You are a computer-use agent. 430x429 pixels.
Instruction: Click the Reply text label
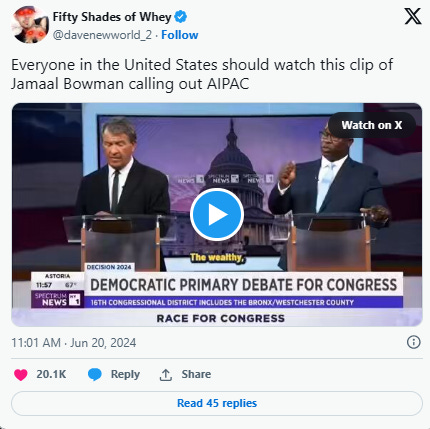pyautogui.click(x=125, y=374)
